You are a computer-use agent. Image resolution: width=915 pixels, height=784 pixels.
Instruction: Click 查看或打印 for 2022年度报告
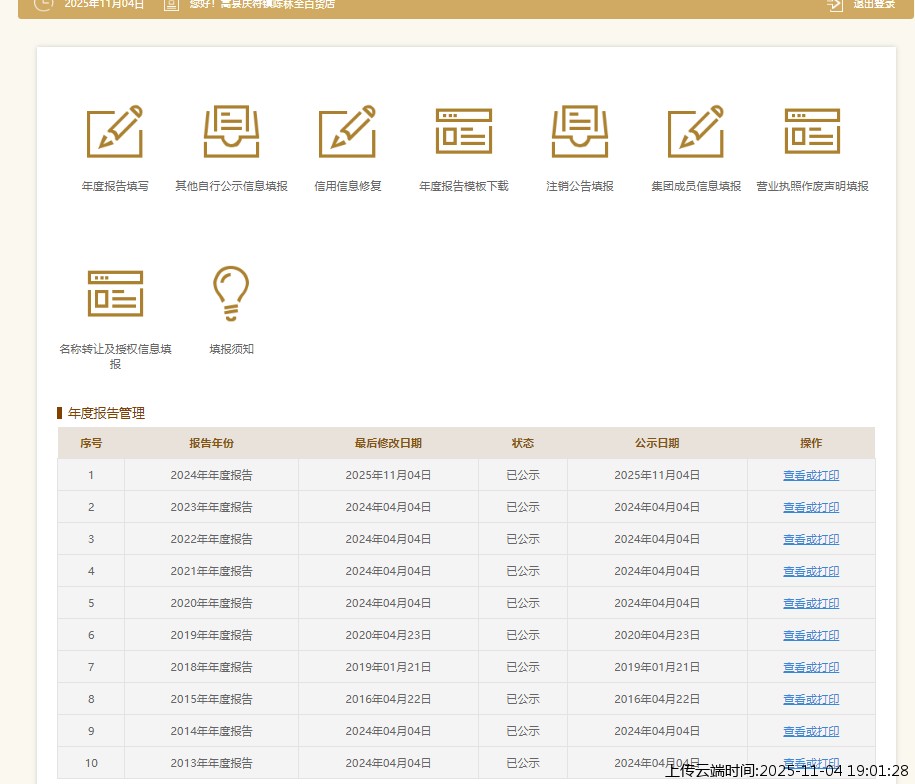[x=811, y=539]
